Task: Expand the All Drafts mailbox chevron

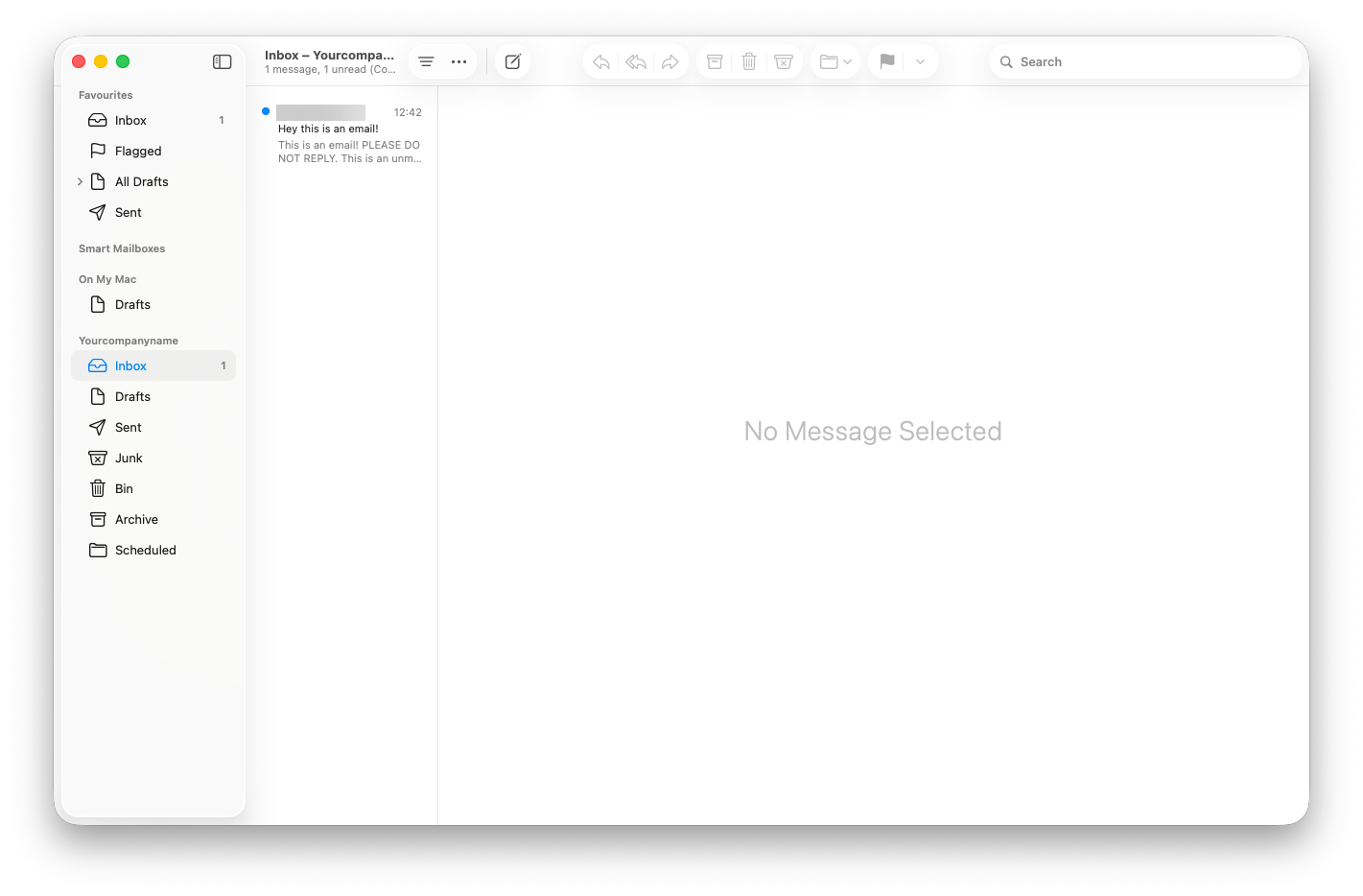Action: pyautogui.click(x=80, y=181)
